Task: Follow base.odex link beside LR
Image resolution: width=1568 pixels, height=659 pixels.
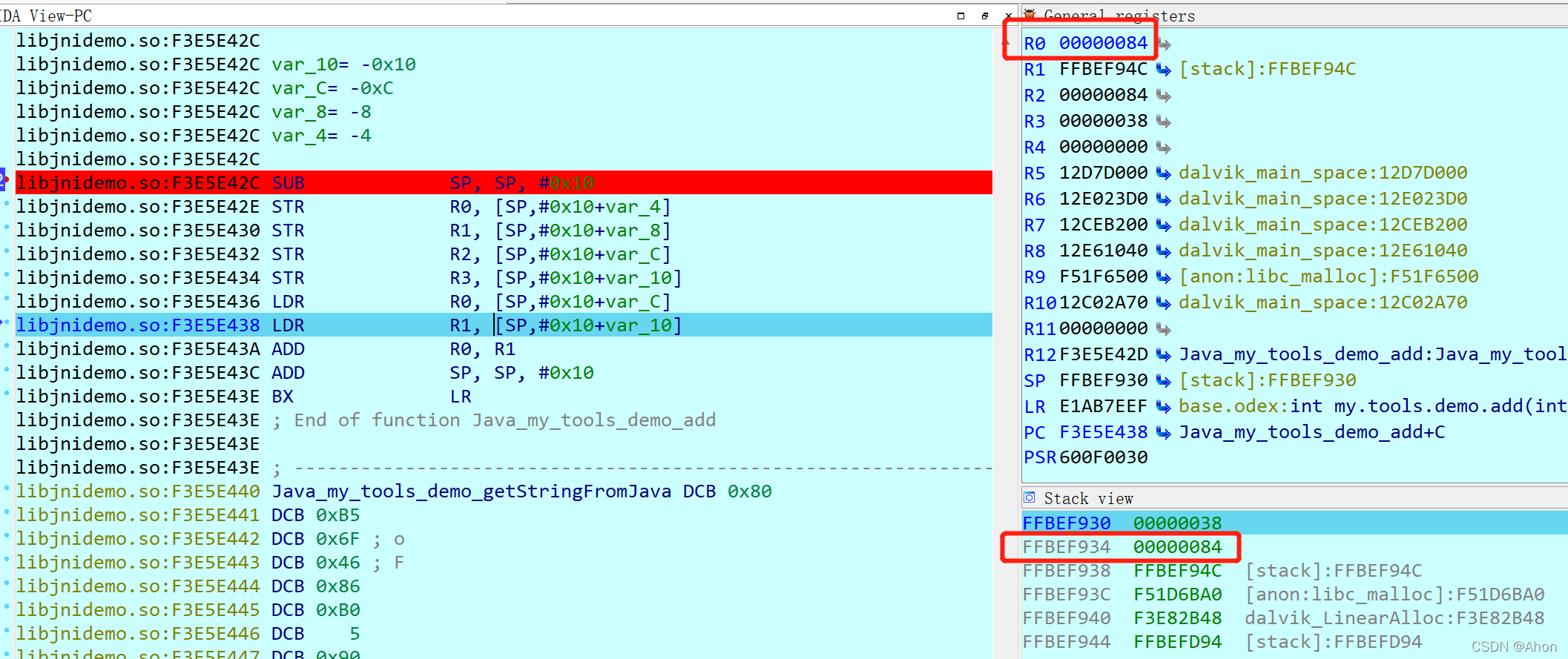Action: click(x=1372, y=407)
